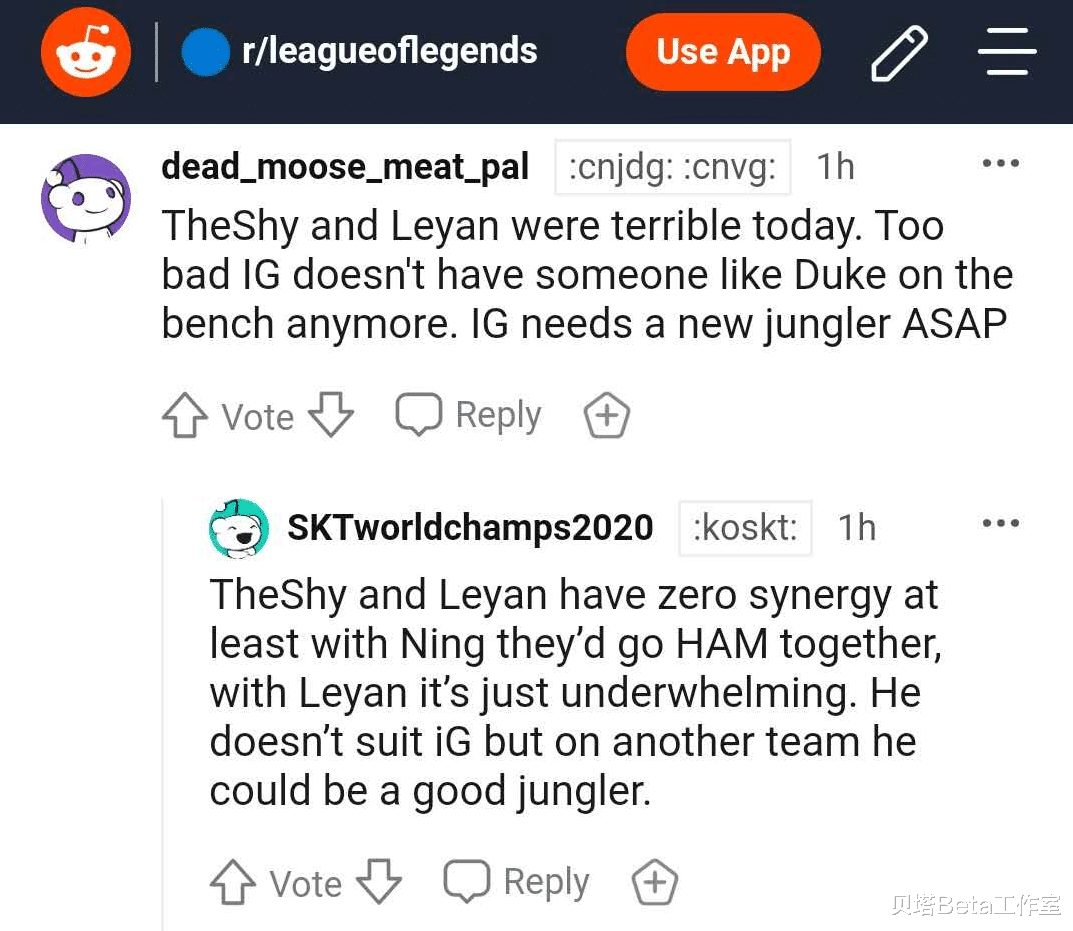Click the :koskt: flair tag

[x=745, y=527]
